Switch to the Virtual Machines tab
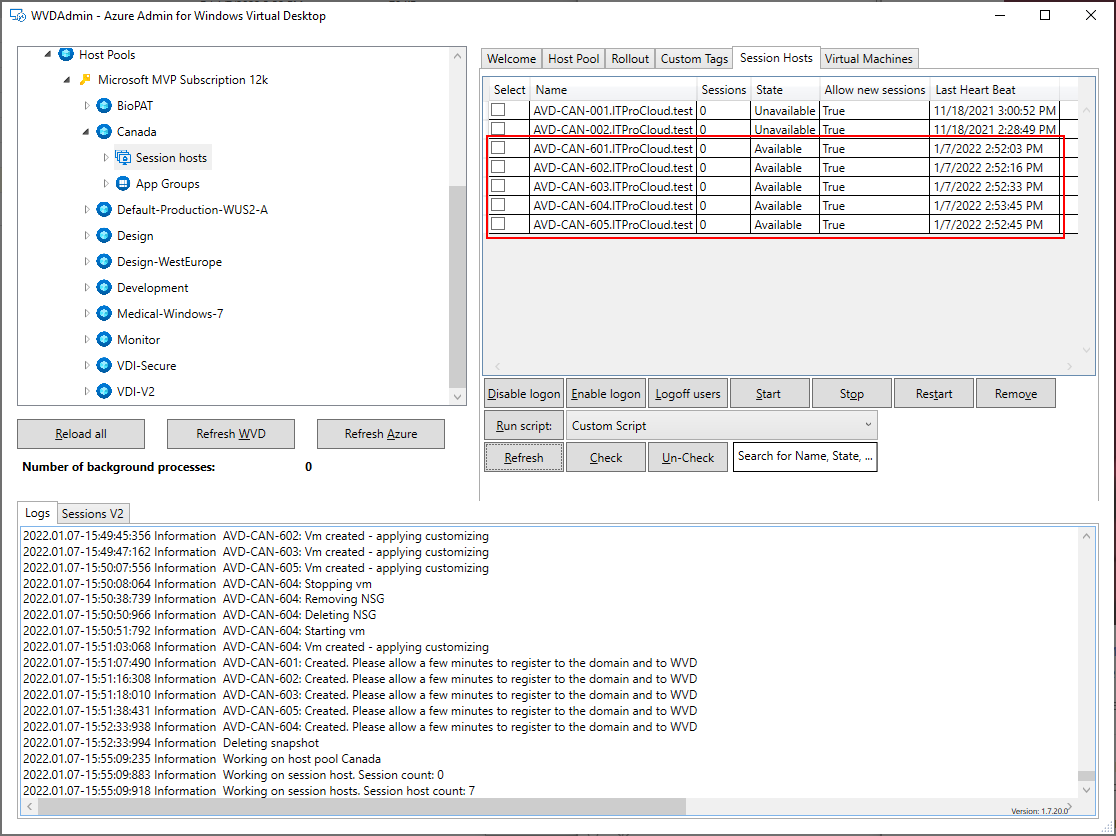 (868, 59)
